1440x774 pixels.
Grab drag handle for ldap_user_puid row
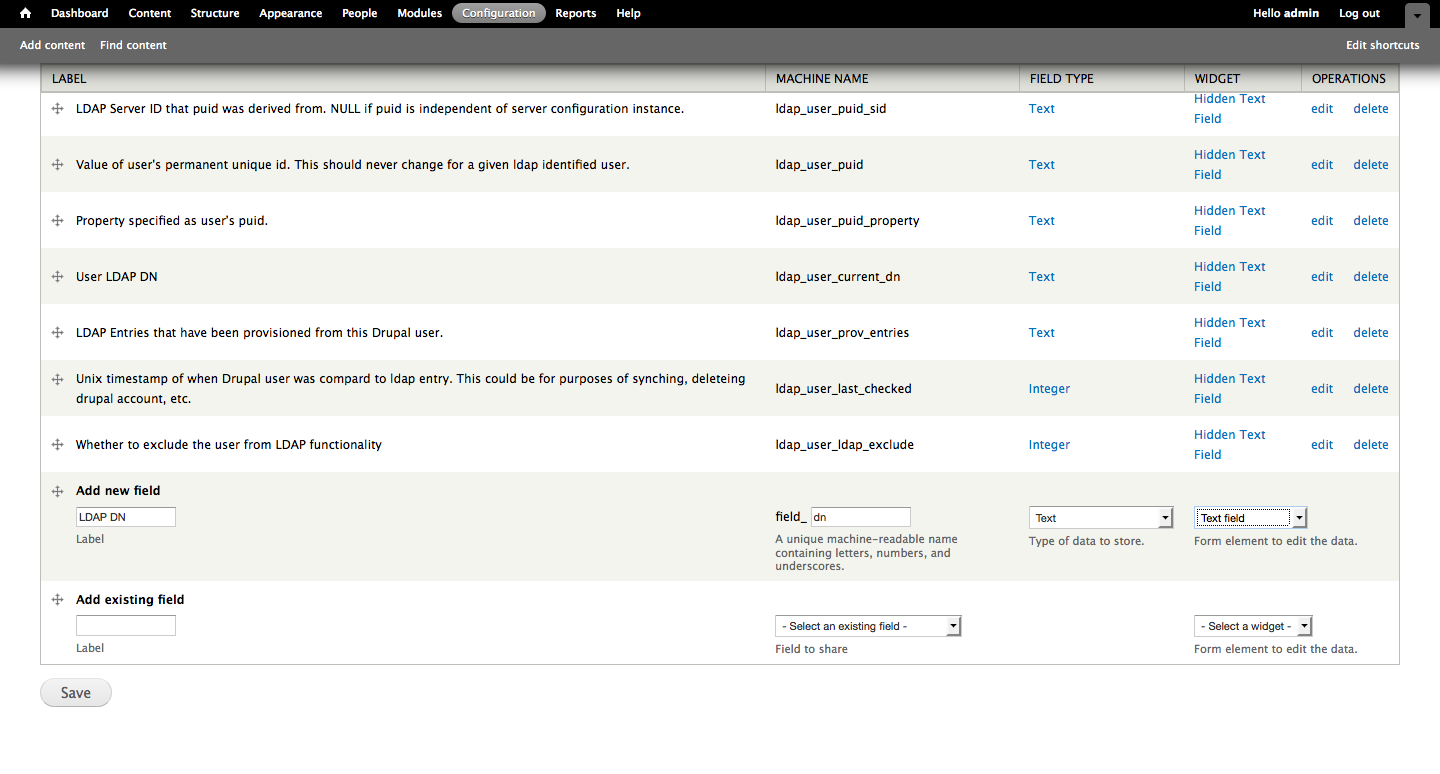58,164
